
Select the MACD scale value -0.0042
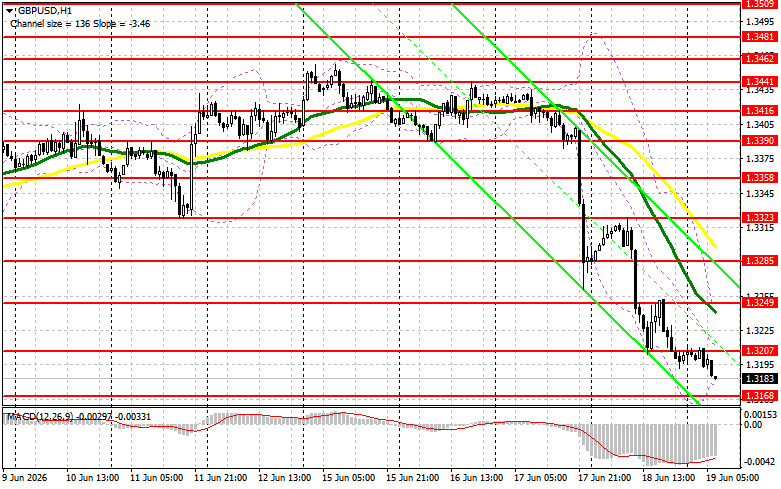760,462
